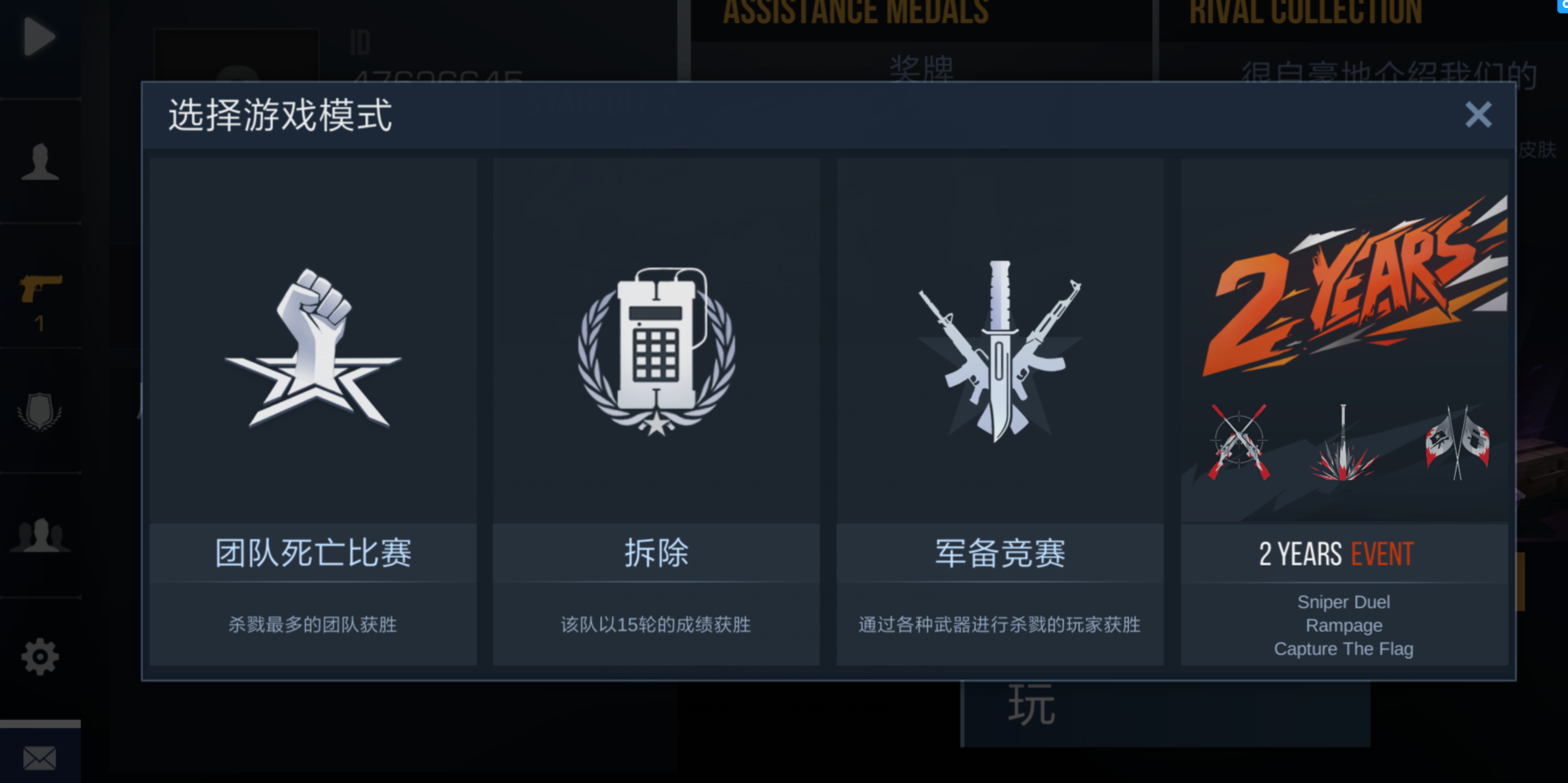1568x783 pixels.
Task: Select the bomb keypad defuse emblem
Action: (x=656, y=351)
